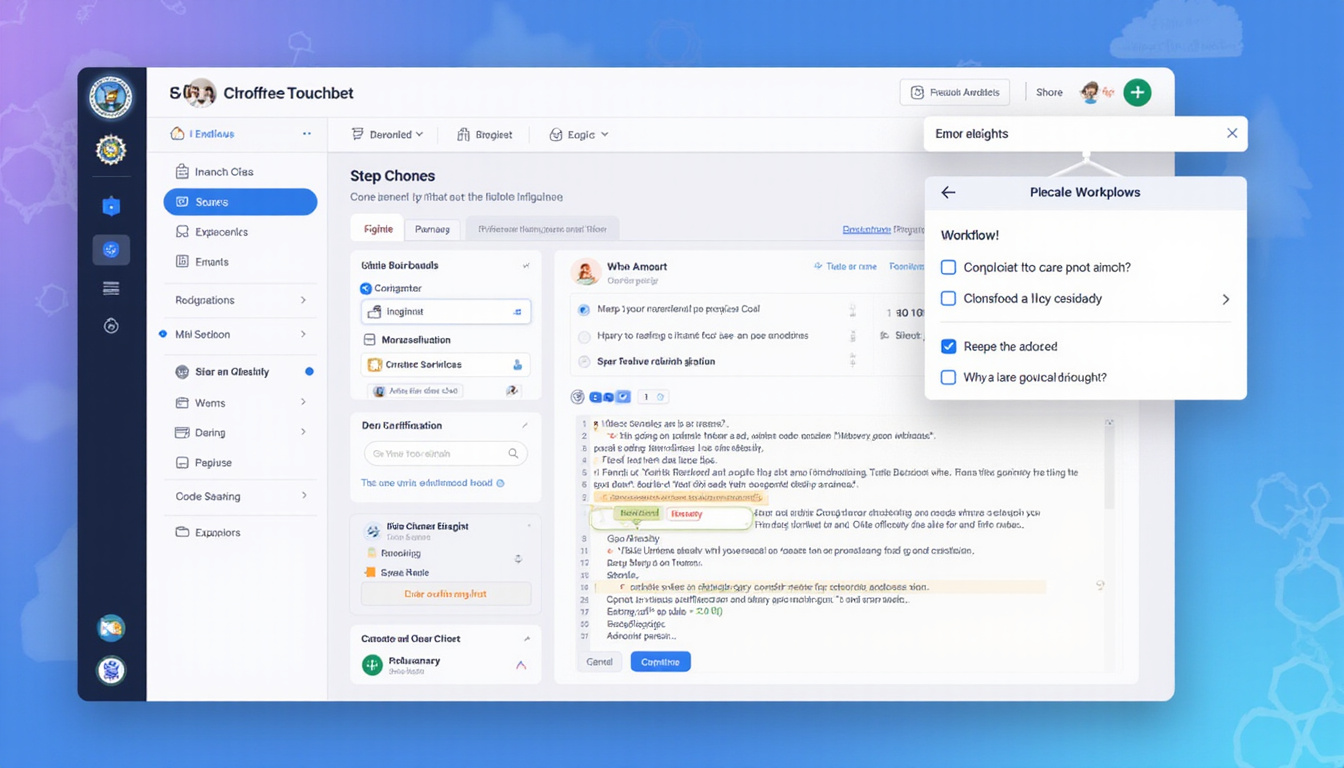Viewport: 1344px width, 768px height.
Task: Click the Ge Yine search input field
Action: click(x=445, y=453)
